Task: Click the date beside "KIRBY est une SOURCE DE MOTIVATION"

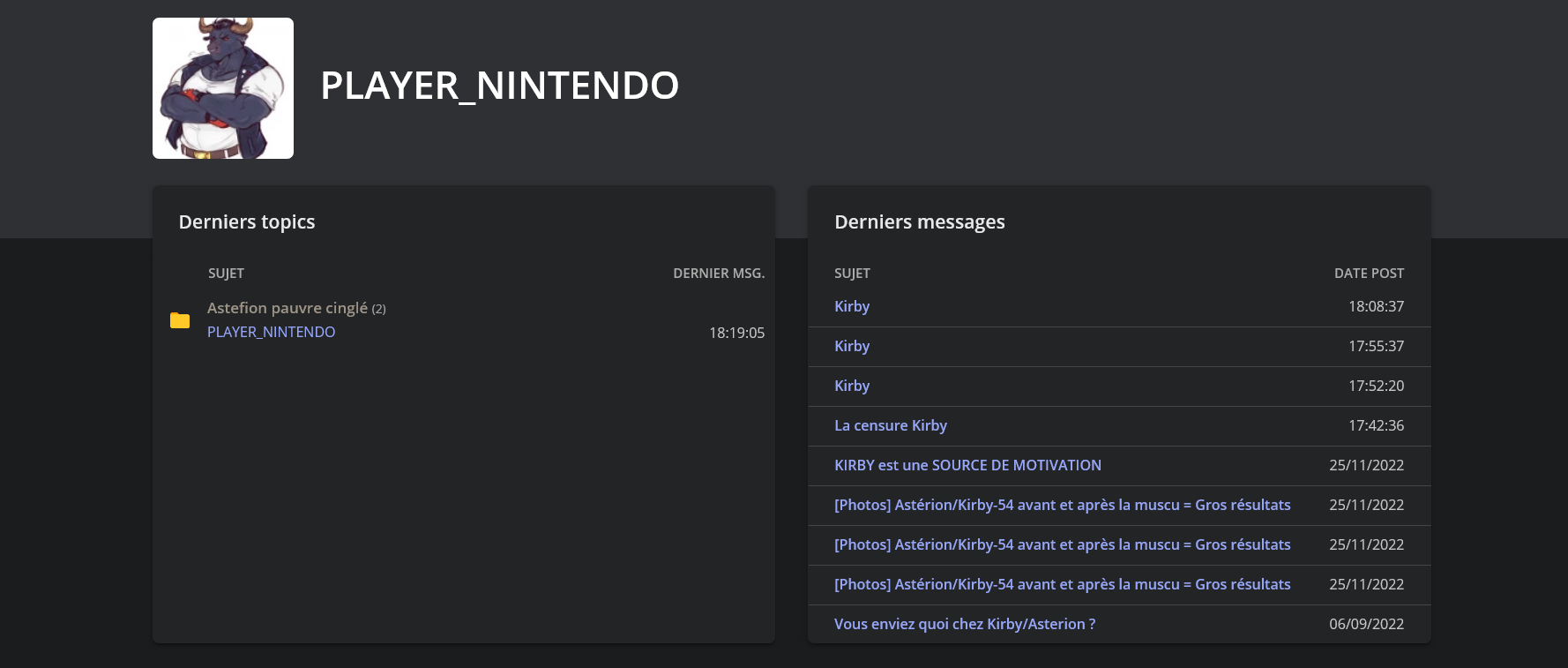Action: [1366, 465]
